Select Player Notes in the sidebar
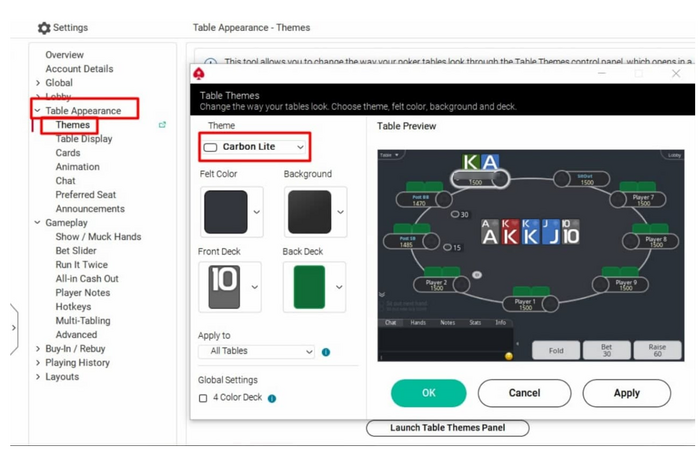The width and height of the screenshot is (700, 458). (x=83, y=293)
